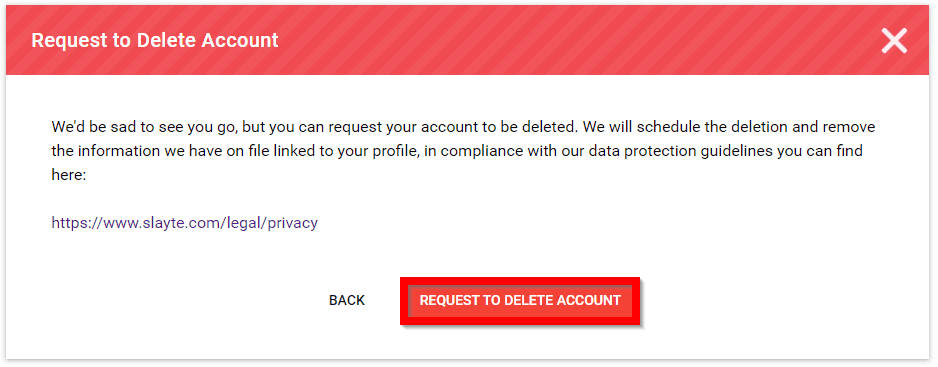Dismiss the dialog with the X icon
Viewport: 938px width, 367px height.
[894, 41]
